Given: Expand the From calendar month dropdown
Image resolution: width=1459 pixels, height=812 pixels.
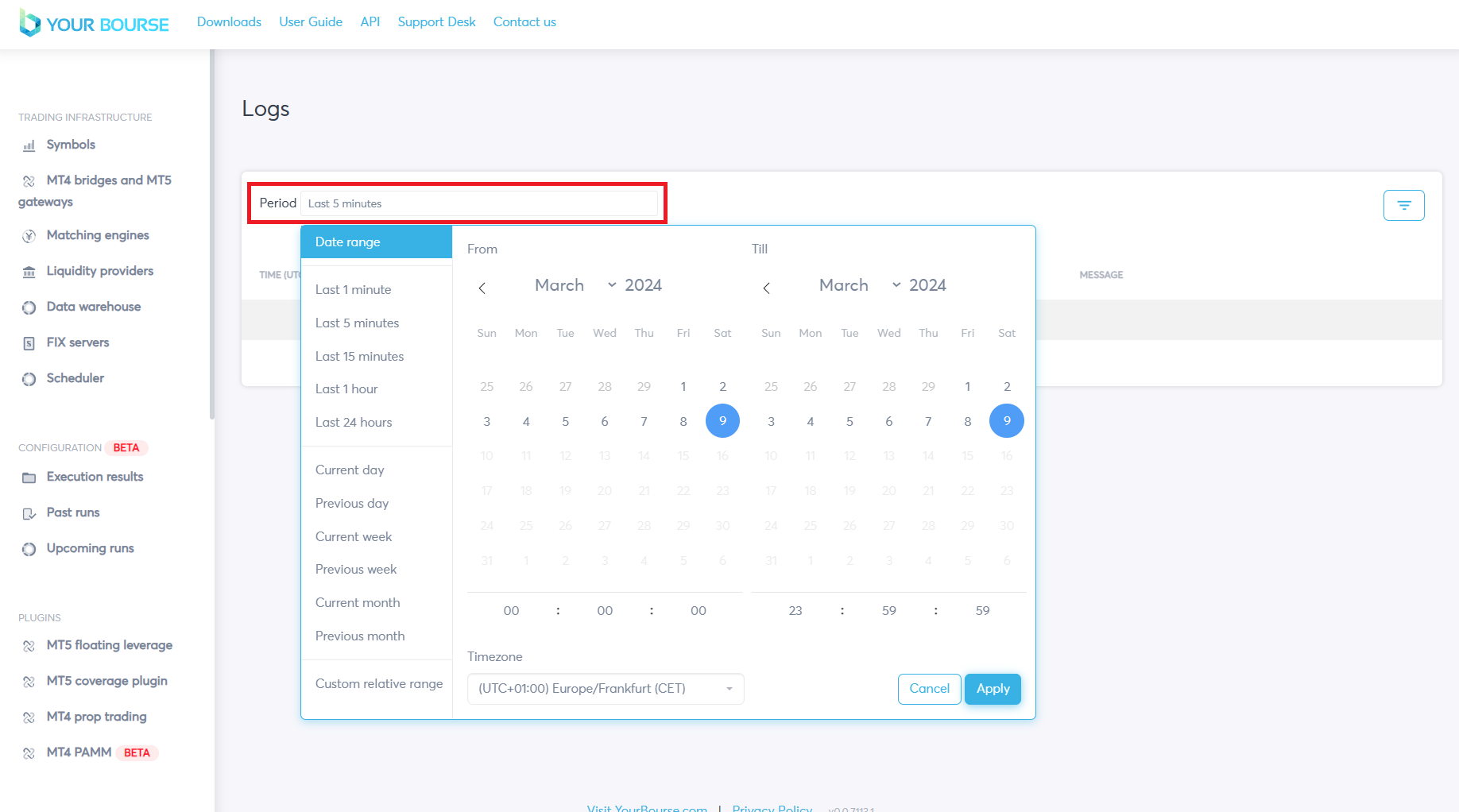Looking at the screenshot, I should pos(611,285).
